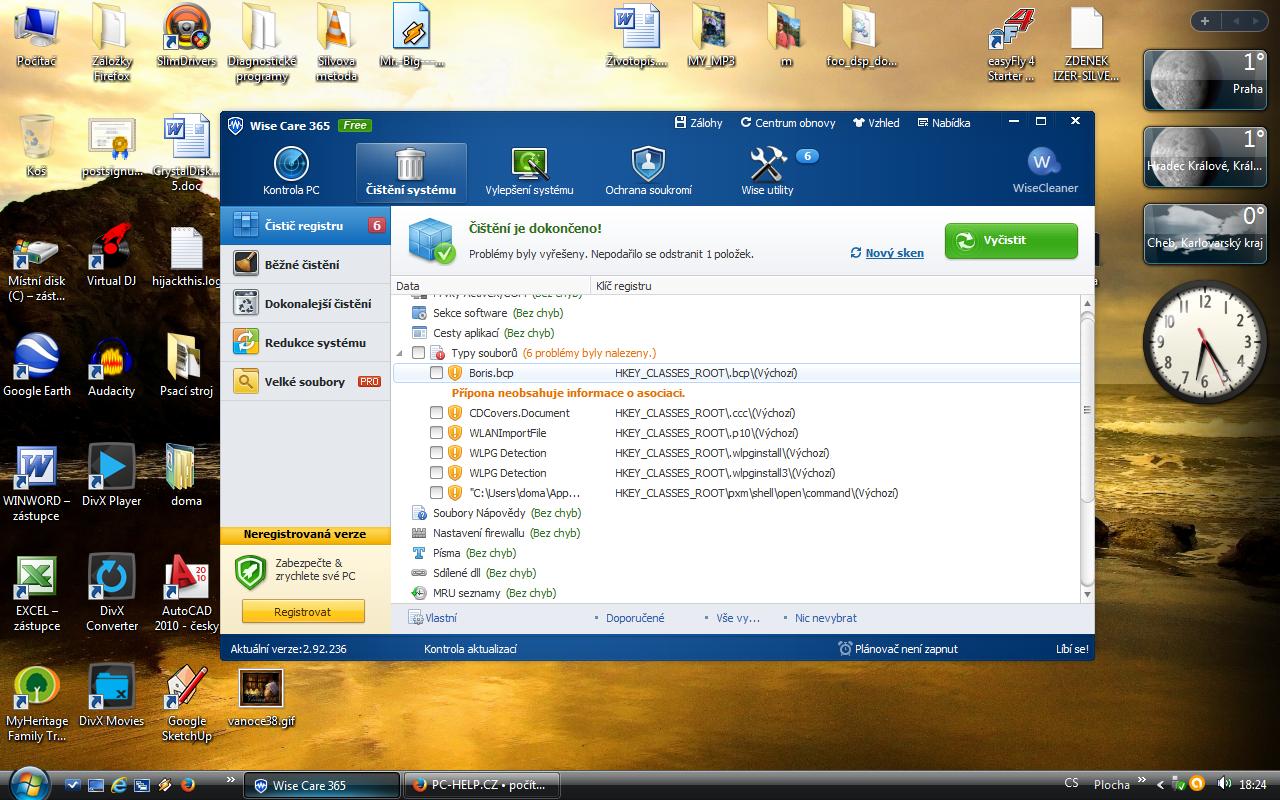The width and height of the screenshot is (1280, 800).
Task: Check WLPG Detection wlpginstall checkbox
Action: tap(436, 453)
